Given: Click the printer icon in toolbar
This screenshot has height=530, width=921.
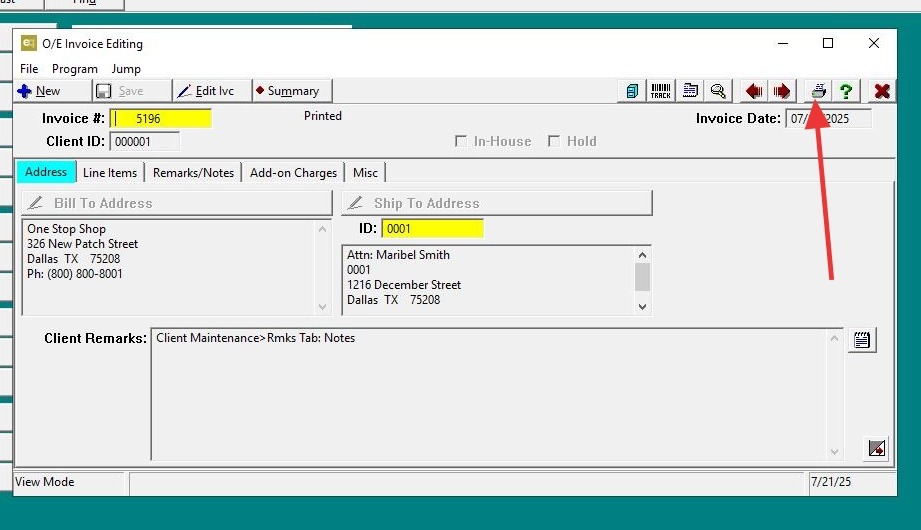Looking at the screenshot, I should tap(818, 91).
